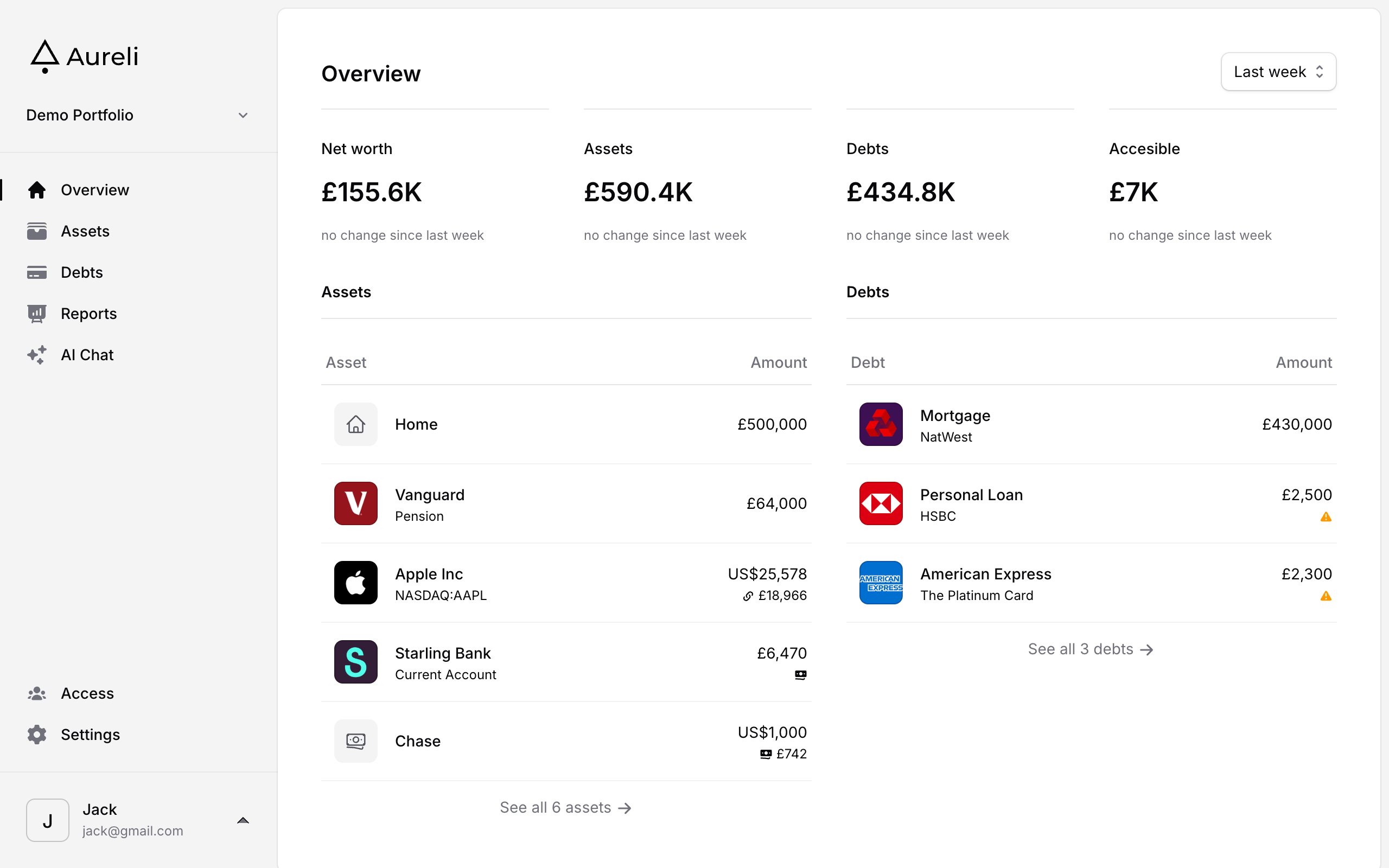Expand the Jack account menu chevron
This screenshot has height=868, width=1389.
point(243,820)
